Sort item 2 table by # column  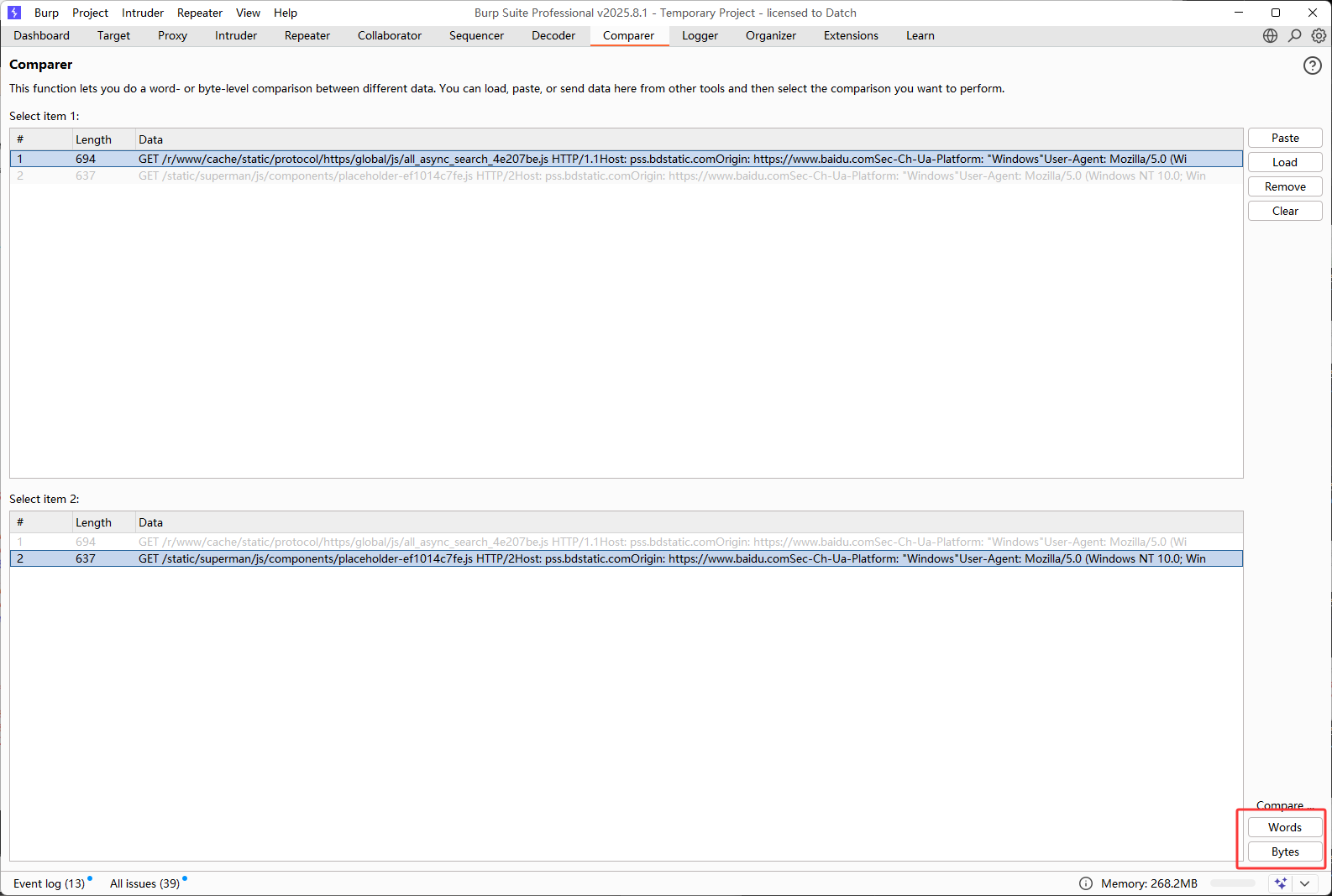(41, 522)
